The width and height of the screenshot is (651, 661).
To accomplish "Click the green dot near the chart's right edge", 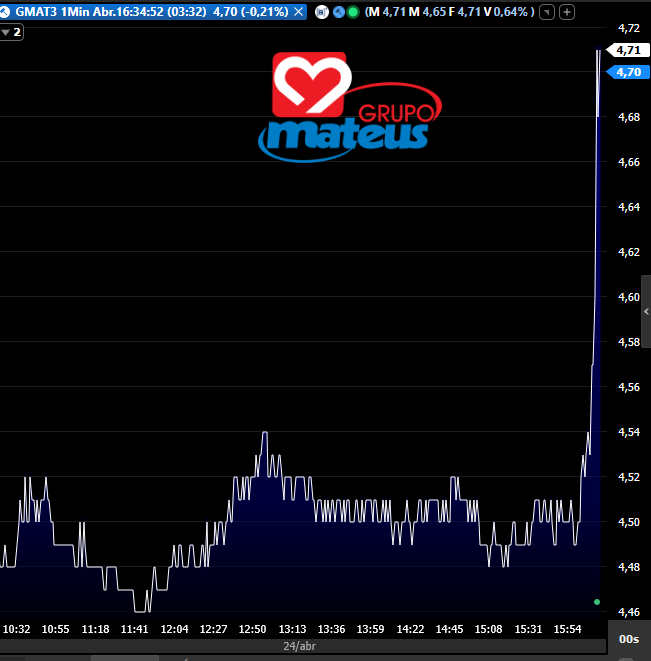I will pyautogui.click(x=597, y=602).
